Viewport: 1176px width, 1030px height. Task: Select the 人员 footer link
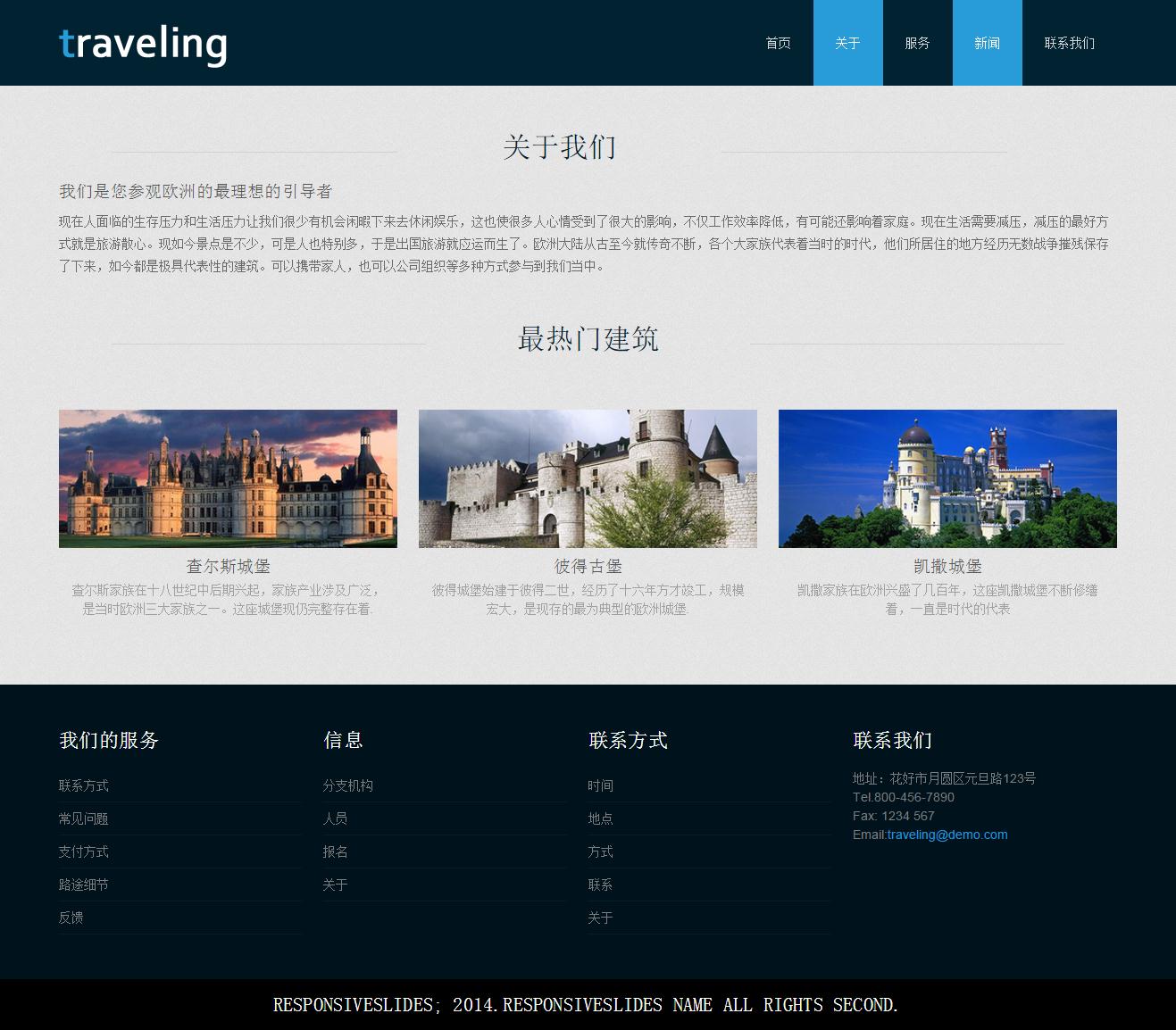[336, 818]
